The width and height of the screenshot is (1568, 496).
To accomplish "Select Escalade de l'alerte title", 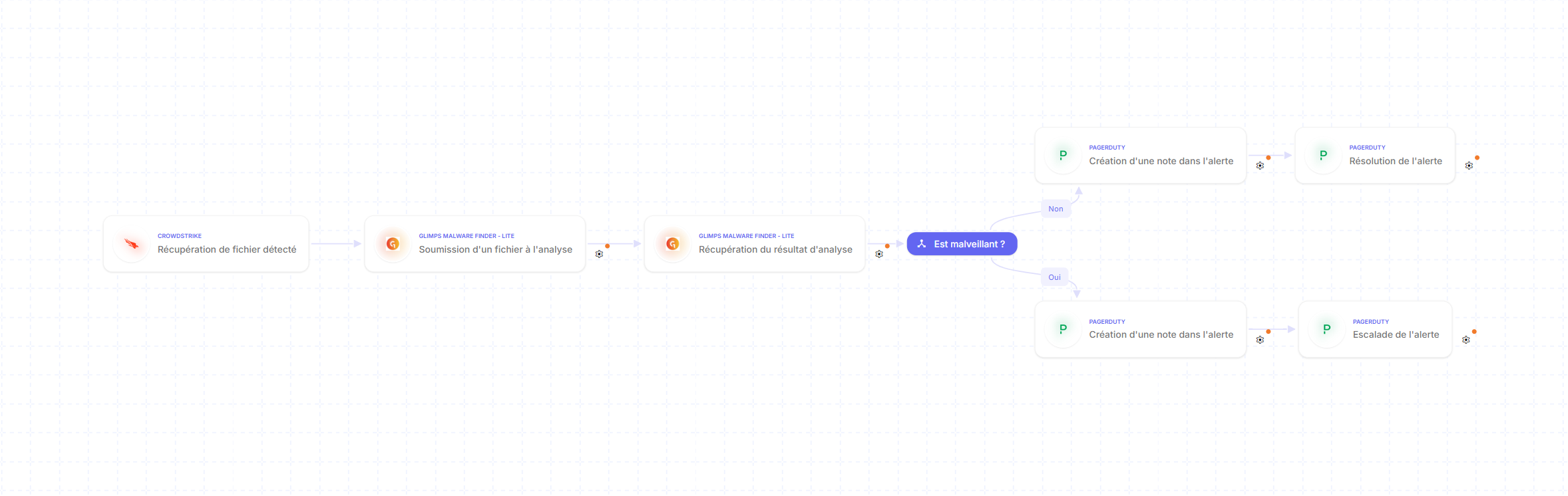I will (x=1396, y=334).
